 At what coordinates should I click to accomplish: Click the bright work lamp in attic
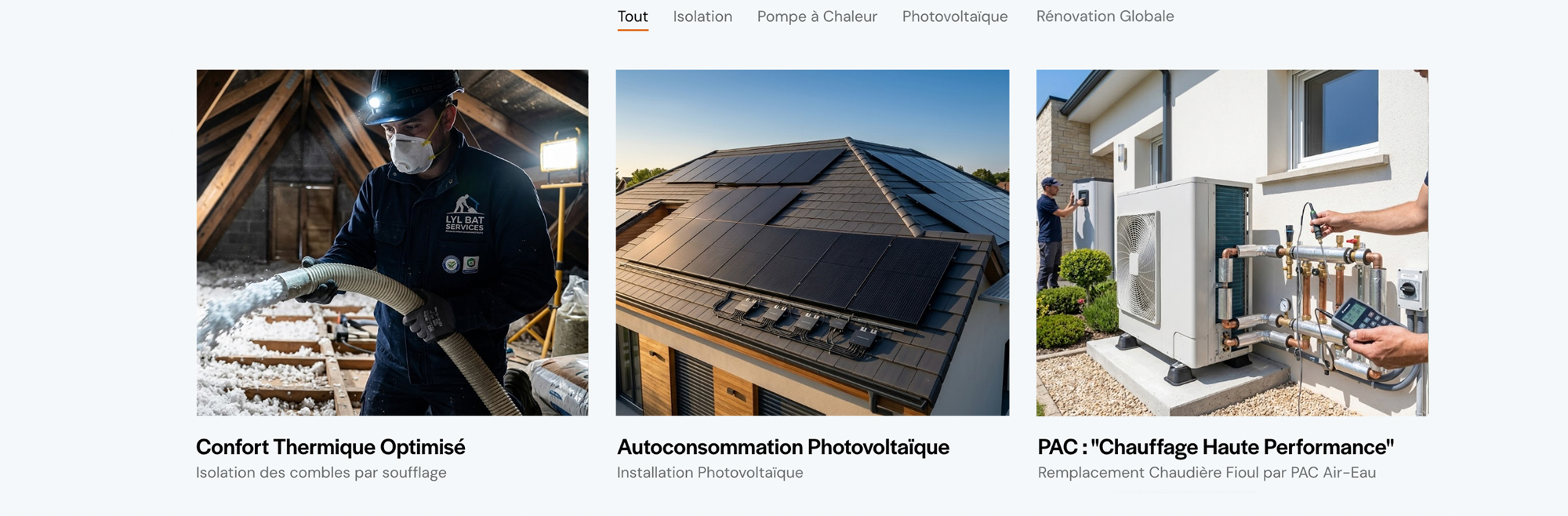coord(560,154)
